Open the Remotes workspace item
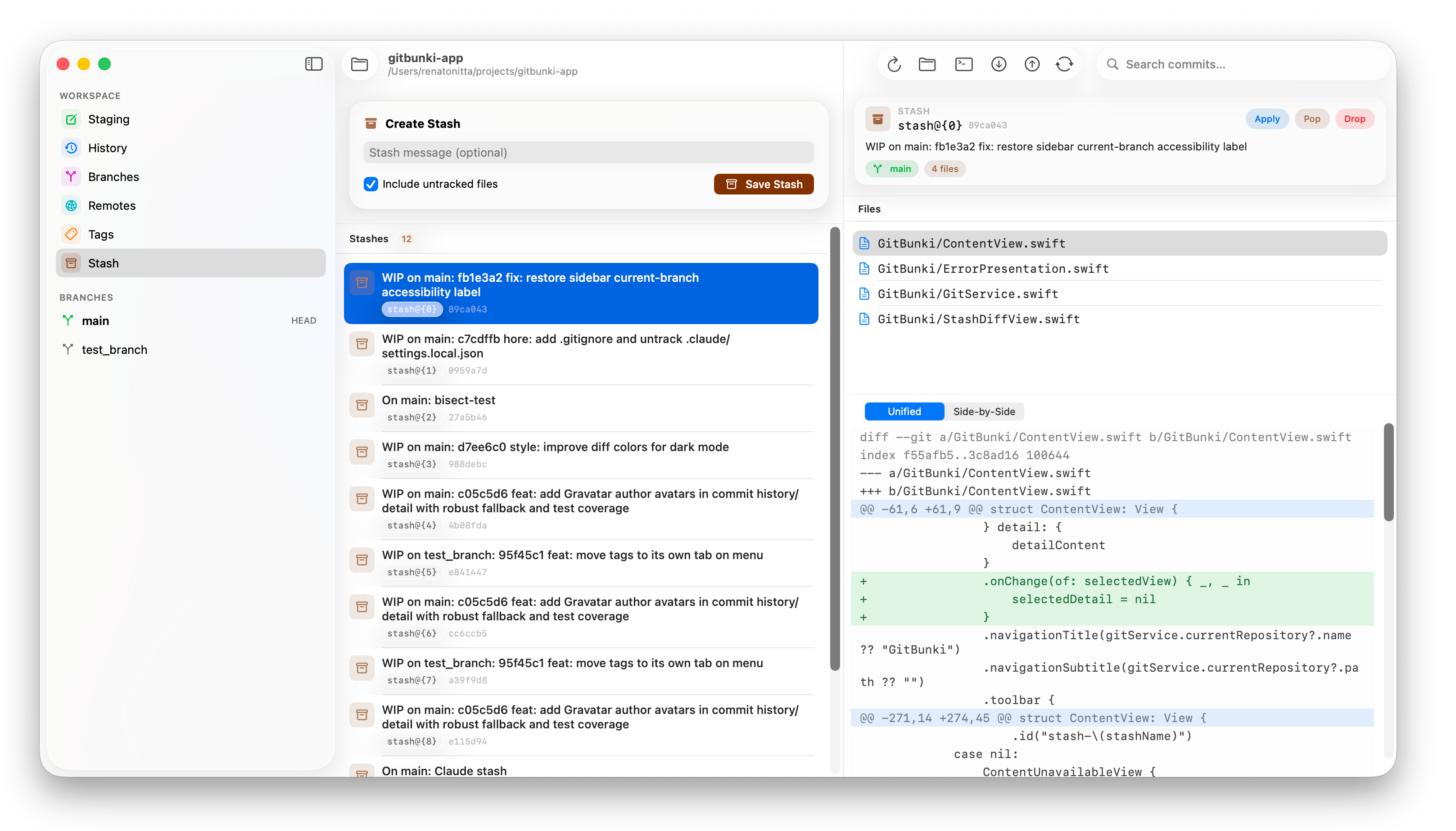The image size is (1456, 831). tap(190, 205)
